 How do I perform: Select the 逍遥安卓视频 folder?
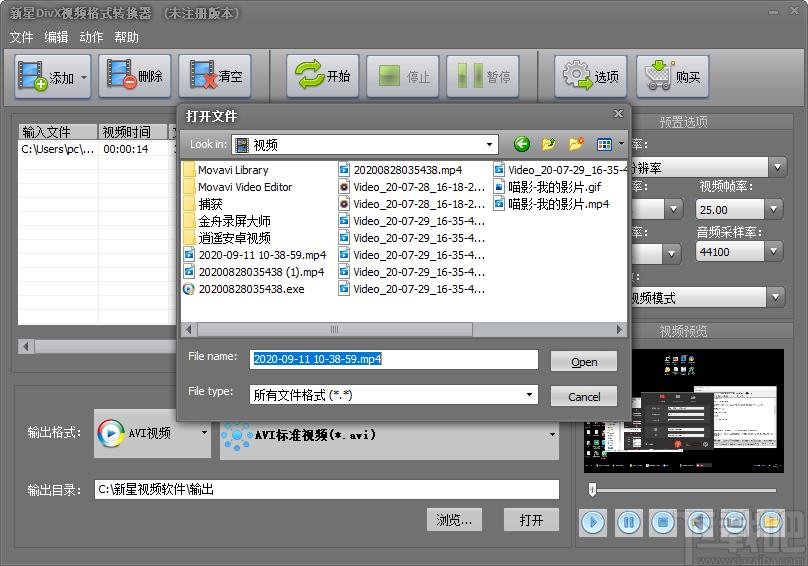(x=227, y=238)
